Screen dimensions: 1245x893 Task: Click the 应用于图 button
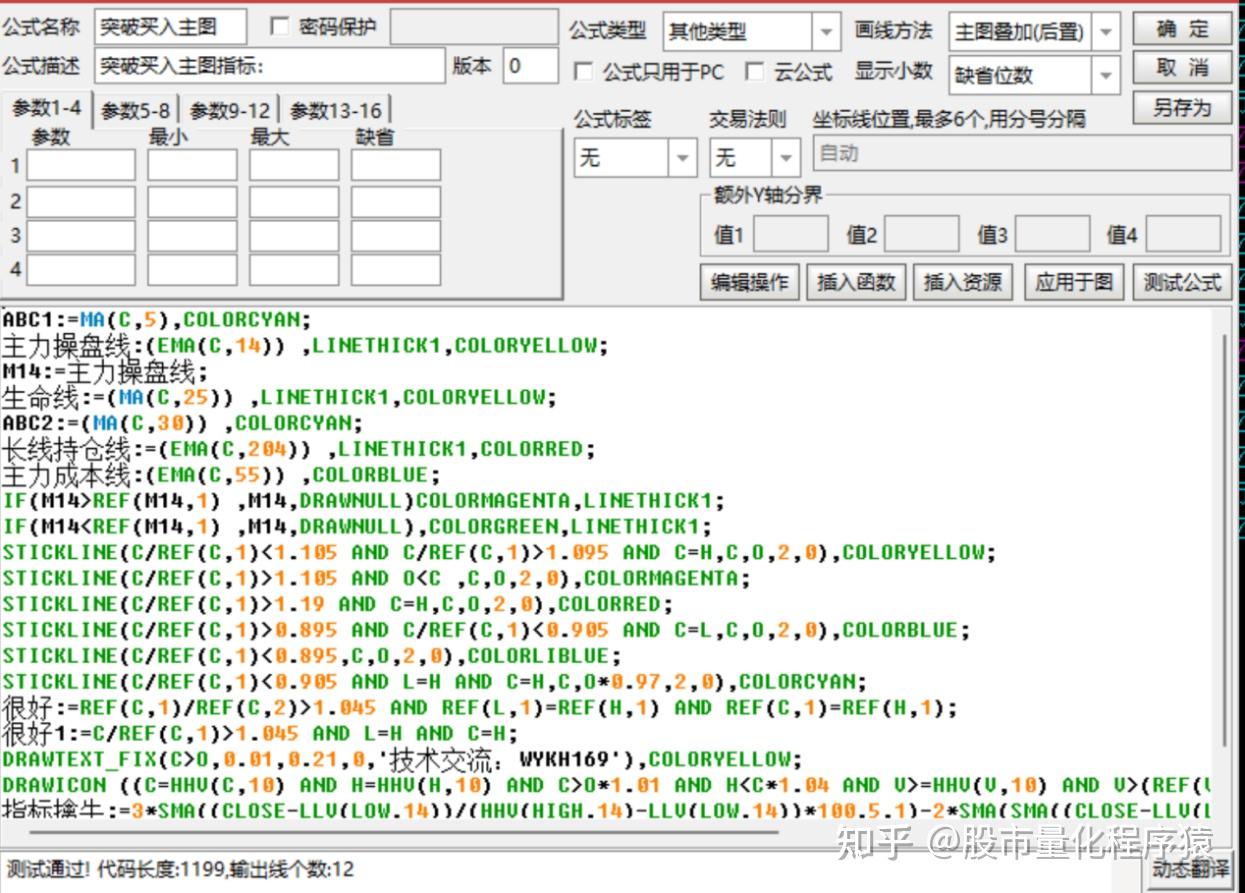point(1074,282)
